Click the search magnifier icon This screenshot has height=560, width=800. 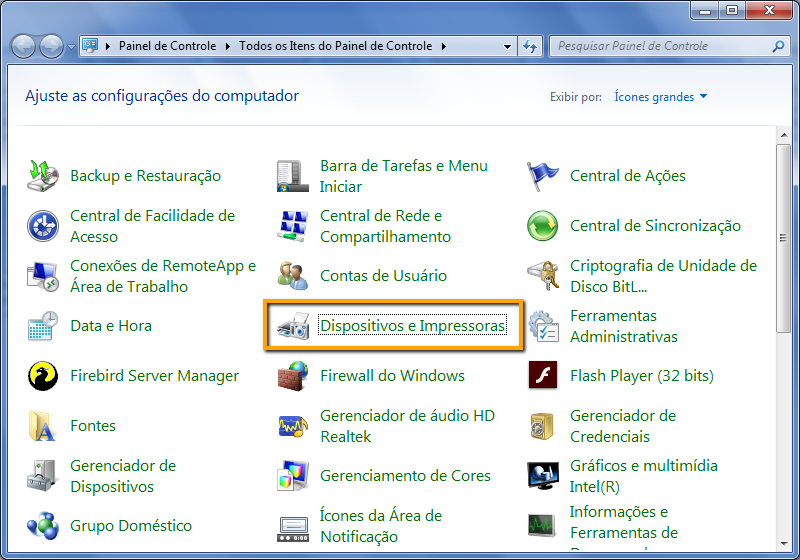pos(778,46)
